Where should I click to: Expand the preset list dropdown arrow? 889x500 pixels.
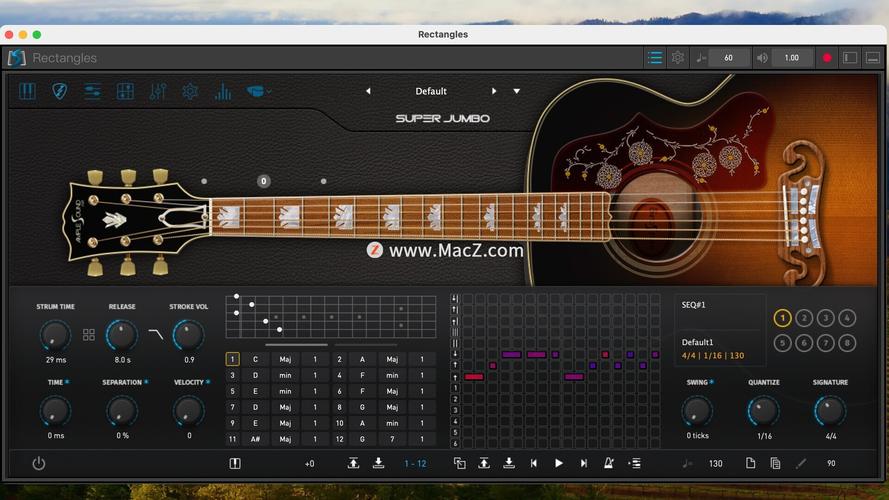pyautogui.click(x=517, y=91)
